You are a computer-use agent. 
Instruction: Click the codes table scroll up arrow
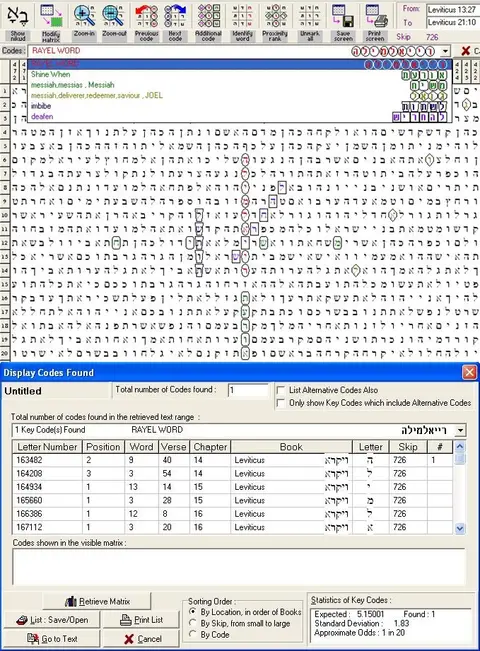pos(460,447)
